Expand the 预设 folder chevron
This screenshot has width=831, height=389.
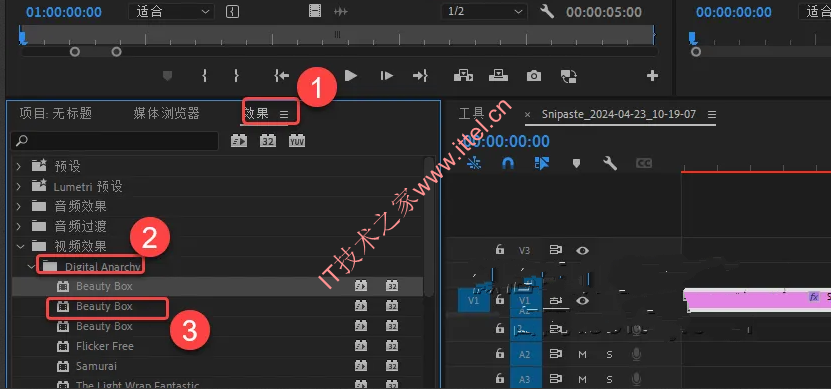(19, 166)
